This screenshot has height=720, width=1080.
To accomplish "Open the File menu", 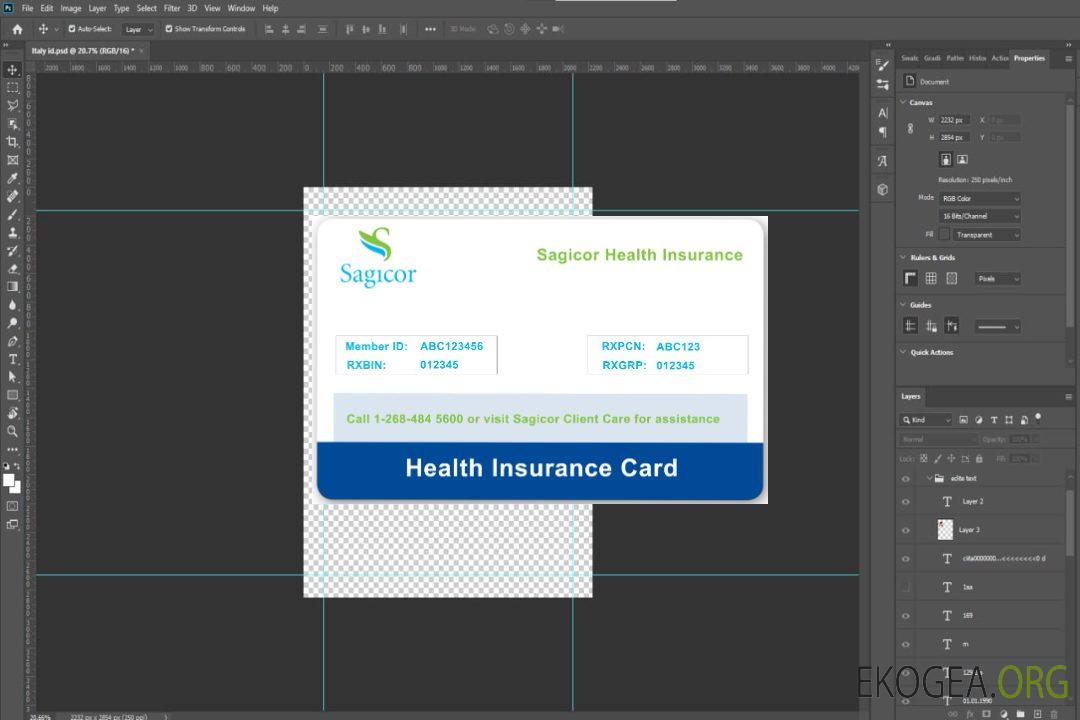I will coord(28,8).
